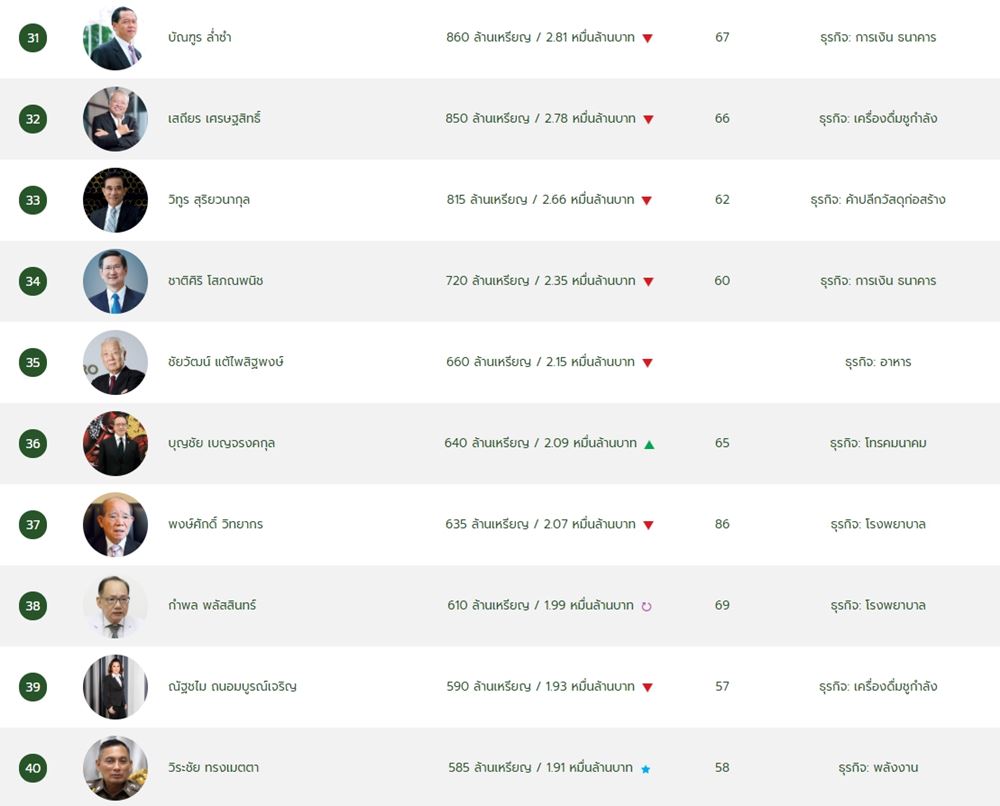1000x806 pixels.
Task: Select the name ณัฐชไม ถนอมบูรณ์เจริญ
Action: point(232,687)
